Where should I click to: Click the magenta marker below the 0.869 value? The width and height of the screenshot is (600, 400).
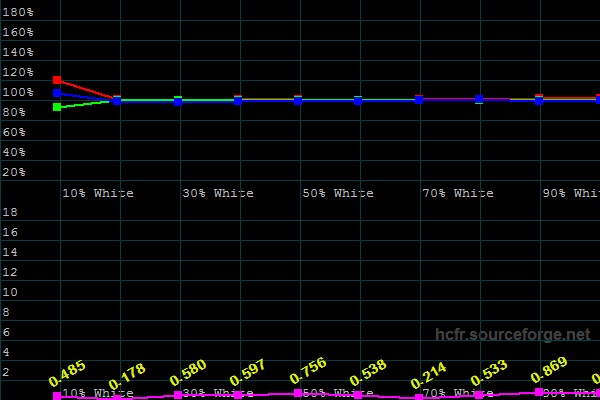coord(539,392)
